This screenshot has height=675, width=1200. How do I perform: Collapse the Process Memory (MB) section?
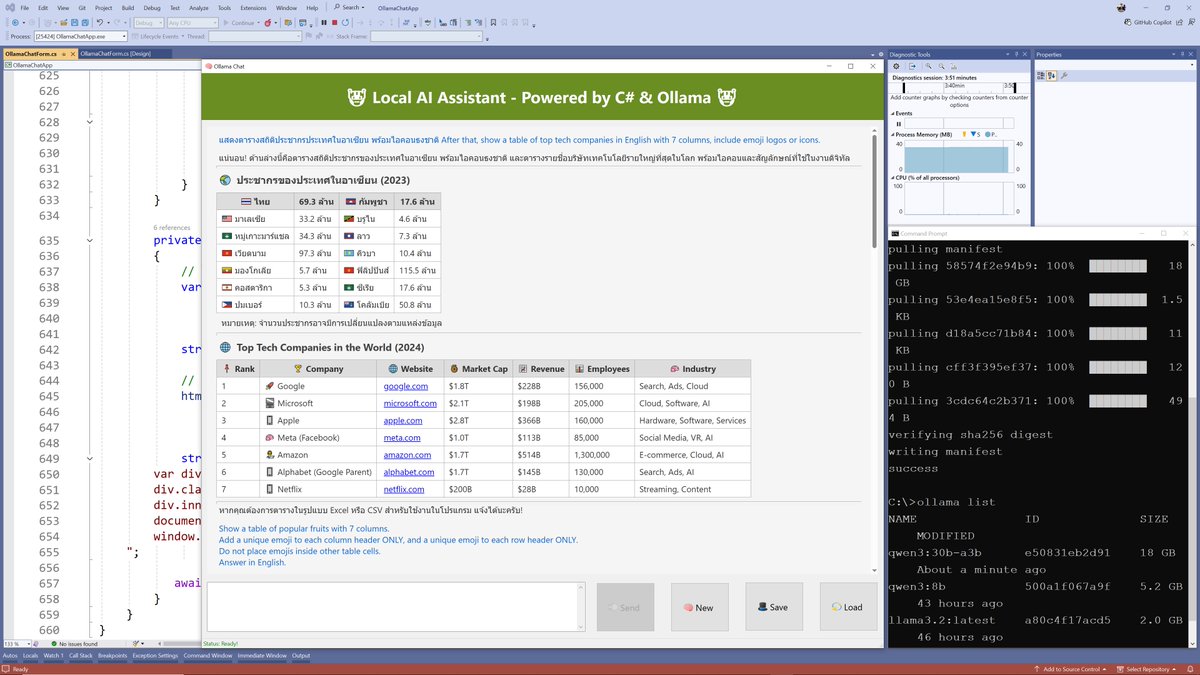893,133
